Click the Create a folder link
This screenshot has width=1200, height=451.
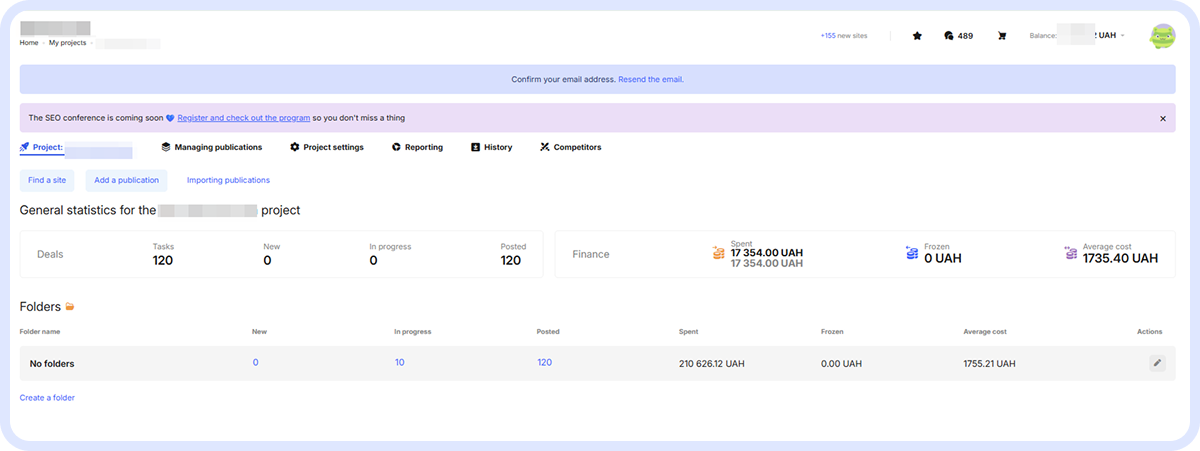click(47, 398)
